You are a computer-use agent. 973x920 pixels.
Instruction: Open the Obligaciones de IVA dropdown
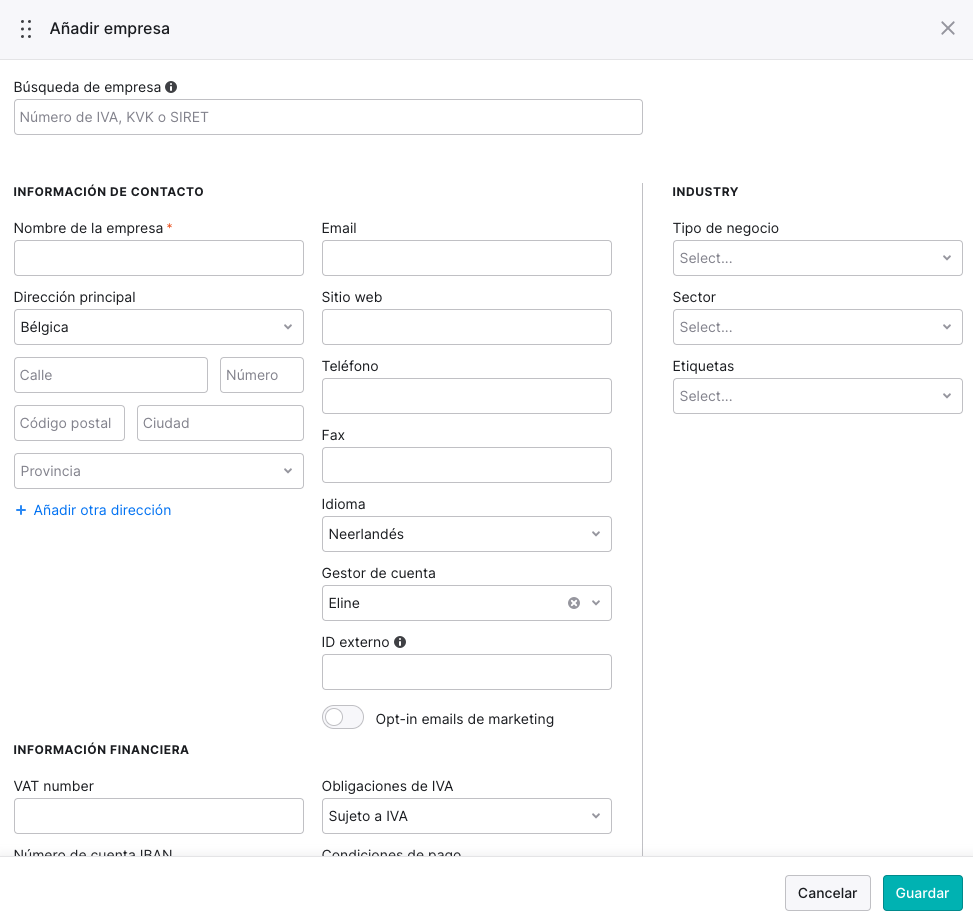[x=467, y=816]
